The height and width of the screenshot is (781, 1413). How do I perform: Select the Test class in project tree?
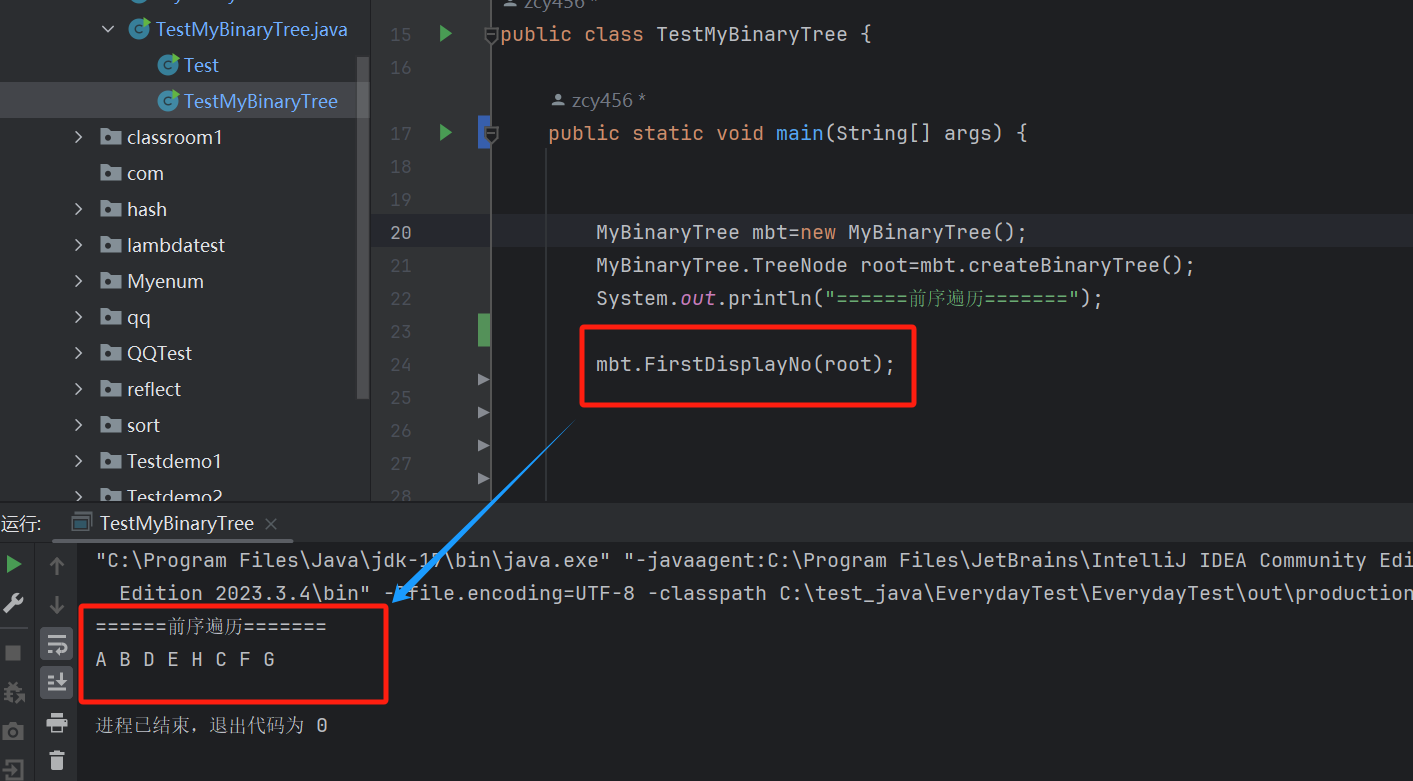[x=201, y=65]
